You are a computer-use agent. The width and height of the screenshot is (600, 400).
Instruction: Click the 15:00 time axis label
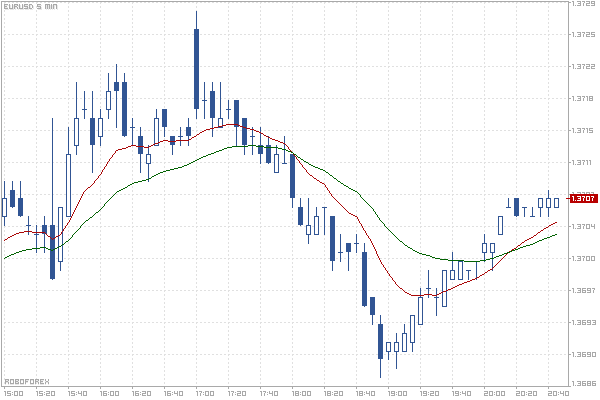click(x=13, y=393)
